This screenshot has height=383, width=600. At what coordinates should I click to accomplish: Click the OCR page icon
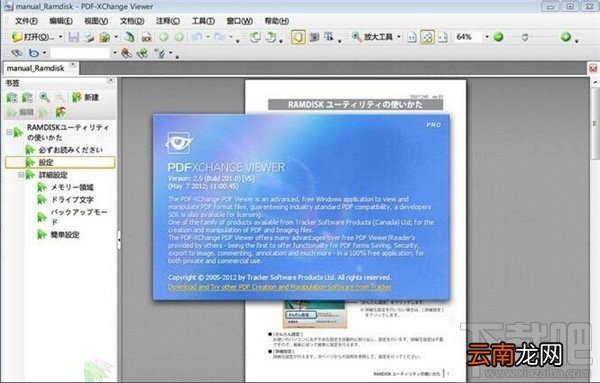pyautogui.click(x=147, y=37)
